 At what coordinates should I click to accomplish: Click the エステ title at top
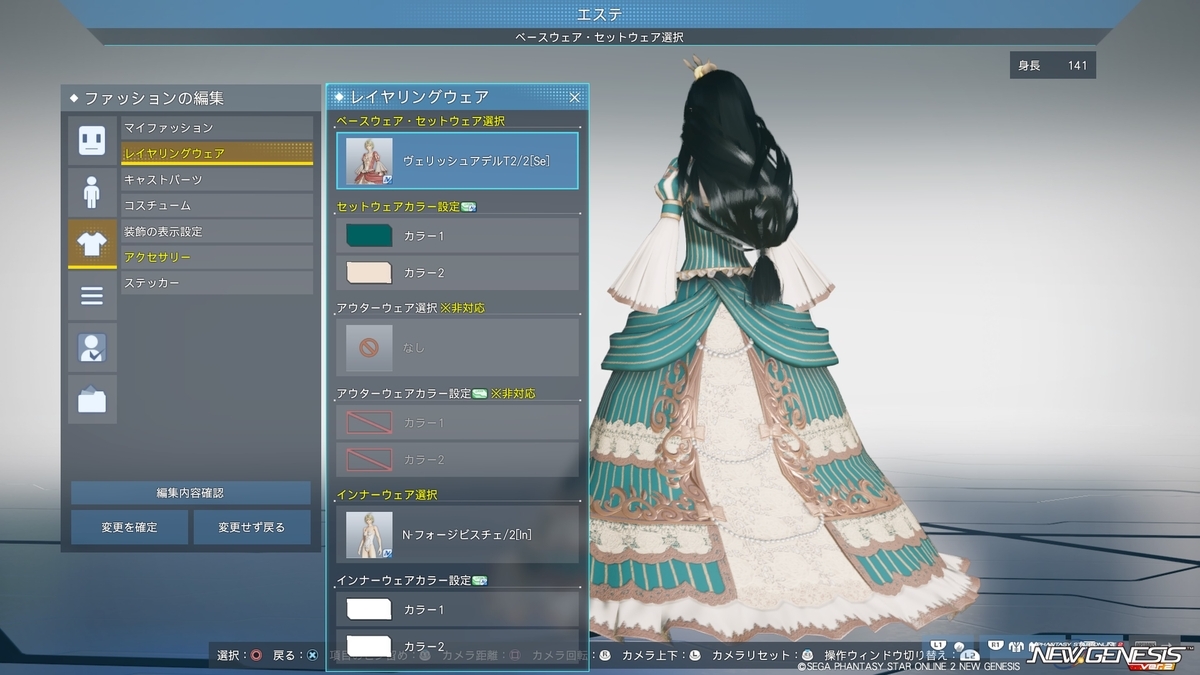[x=600, y=13]
